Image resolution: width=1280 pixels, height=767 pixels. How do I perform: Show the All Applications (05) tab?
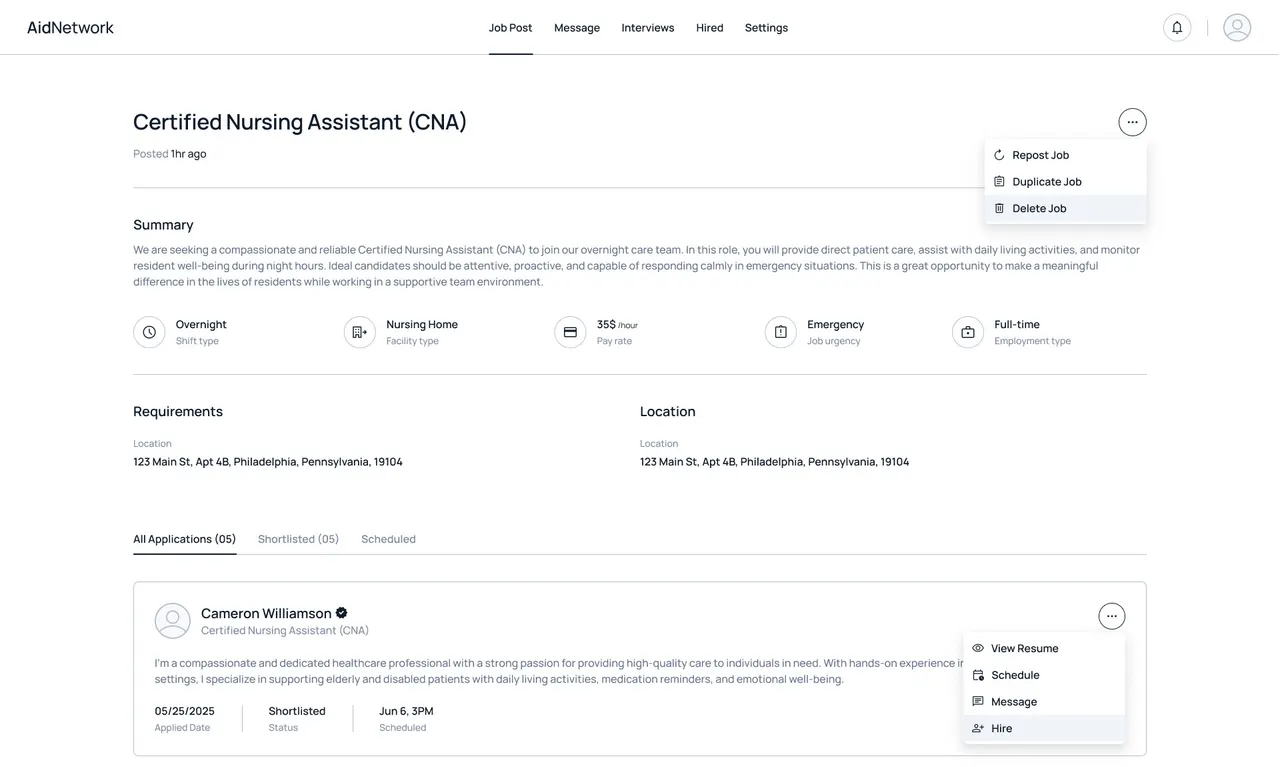[185, 539]
